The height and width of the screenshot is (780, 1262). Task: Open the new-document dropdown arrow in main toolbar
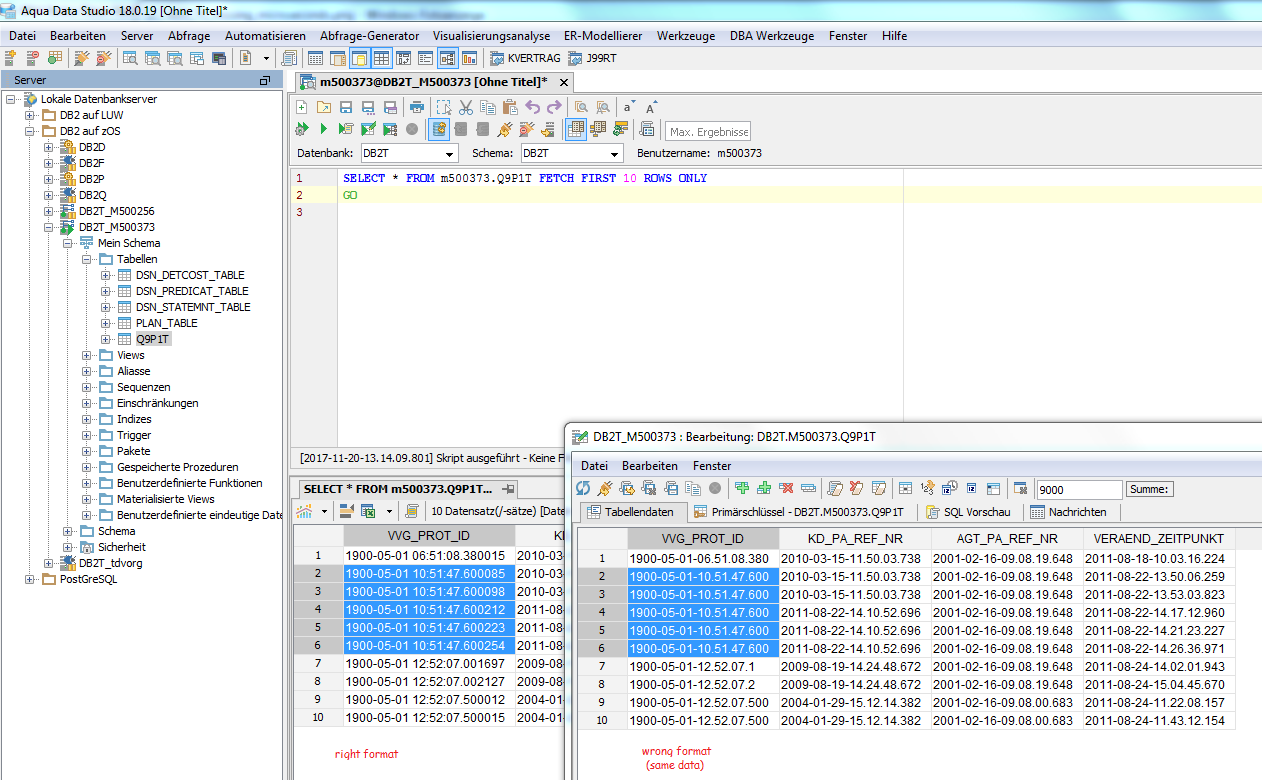[266, 58]
